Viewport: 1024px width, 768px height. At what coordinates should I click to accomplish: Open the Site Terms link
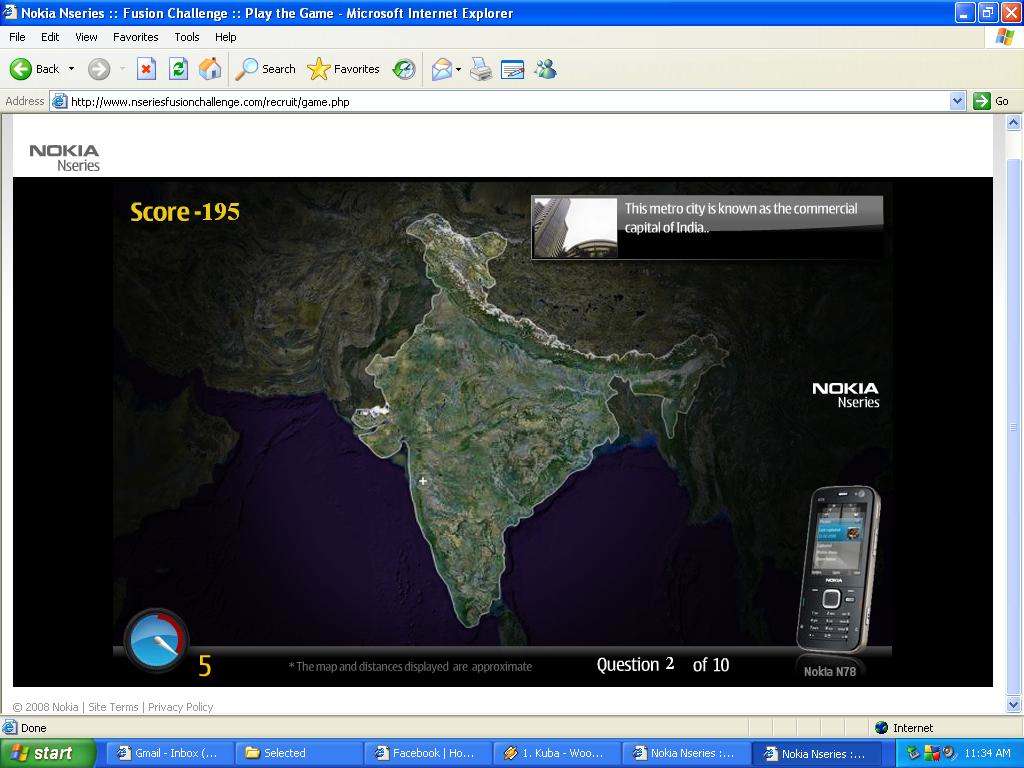point(113,707)
